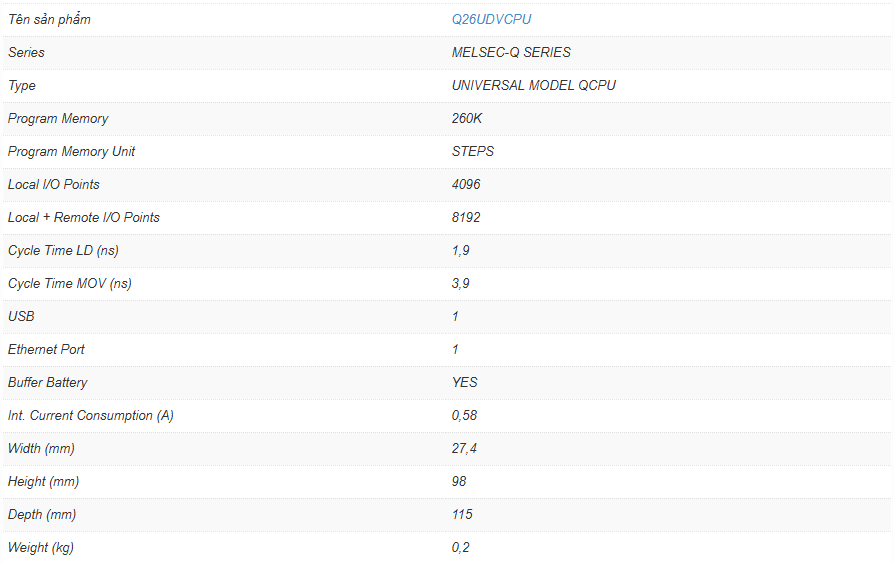Click the 'YES' Buffer Battery value
This screenshot has height=563, width=895.
click(465, 382)
